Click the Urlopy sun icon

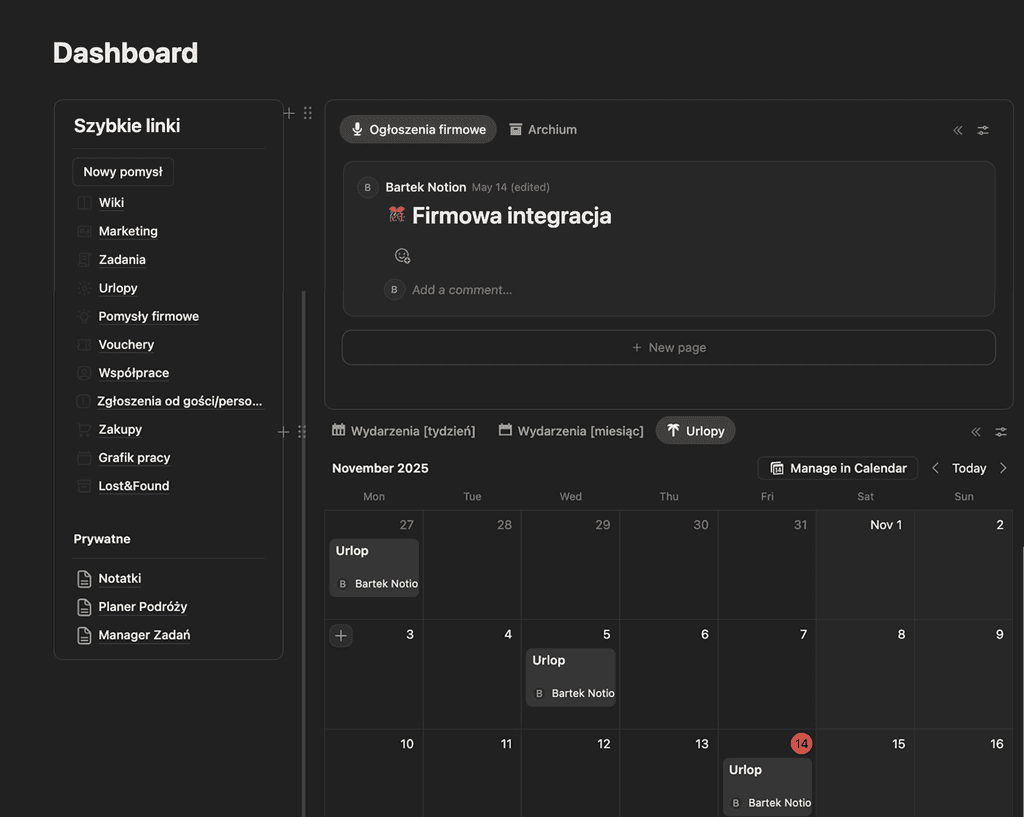[x=84, y=288]
